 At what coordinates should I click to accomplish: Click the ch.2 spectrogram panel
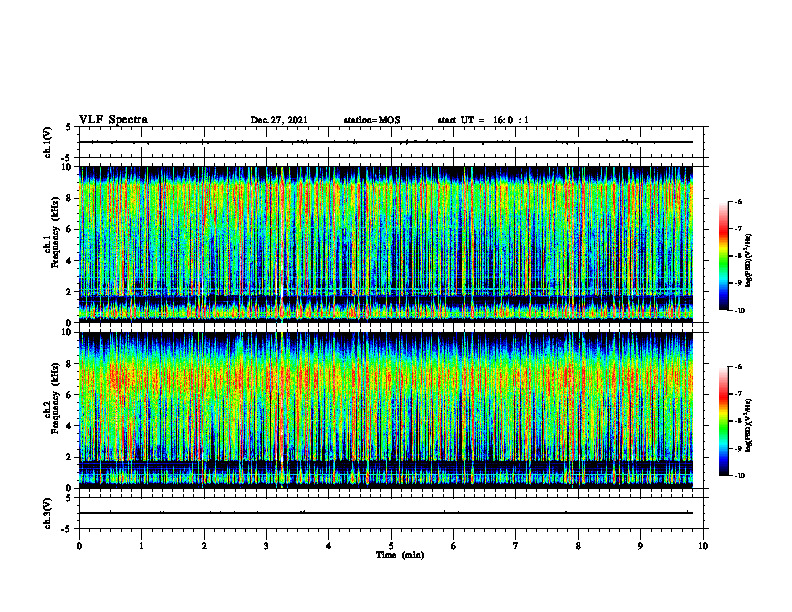click(386, 410)
